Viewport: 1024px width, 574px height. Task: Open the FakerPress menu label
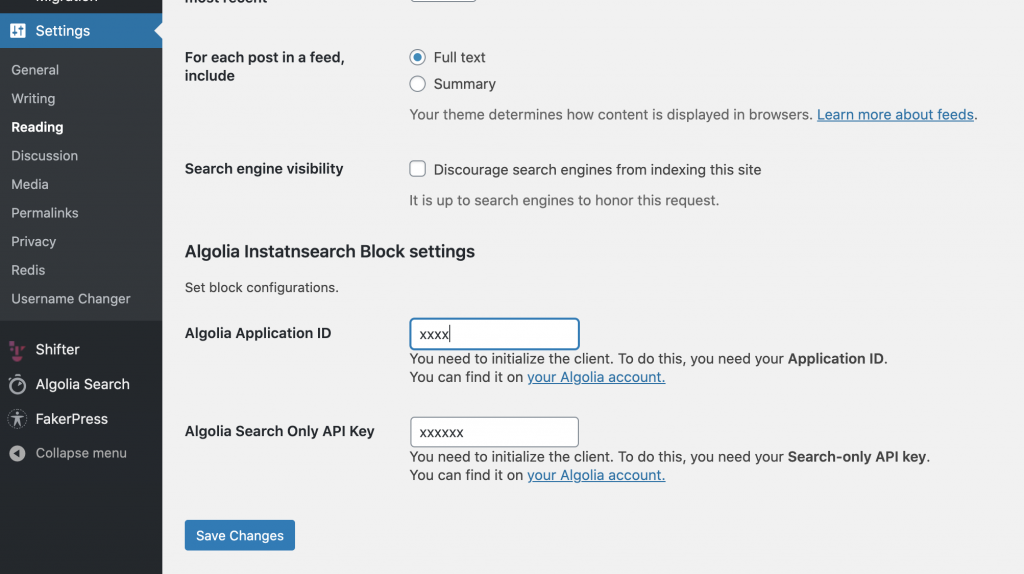72,419
